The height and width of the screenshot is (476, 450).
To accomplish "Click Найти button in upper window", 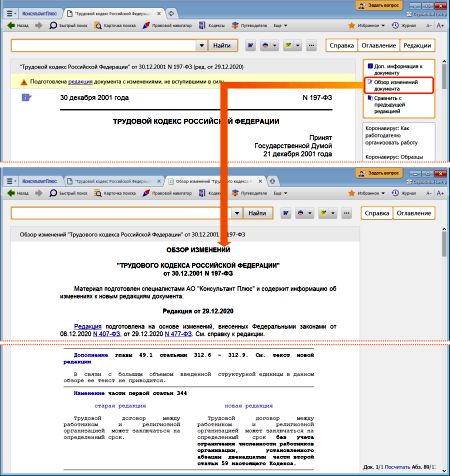I will [x=222, y=45].
